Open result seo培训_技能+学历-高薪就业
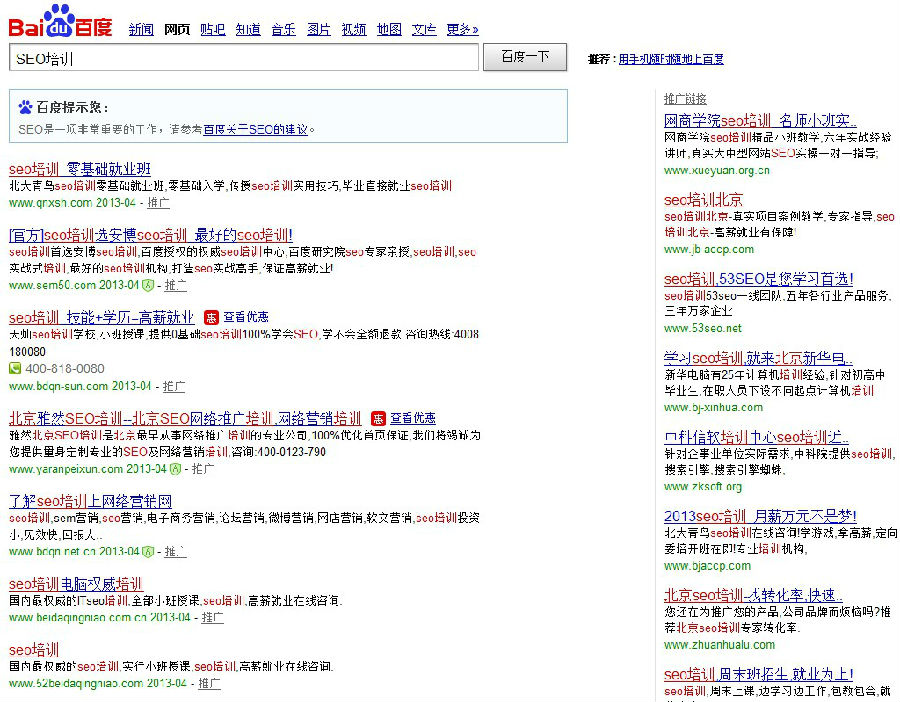The width and height of the screenshot is (900, 702). point(102,317)
